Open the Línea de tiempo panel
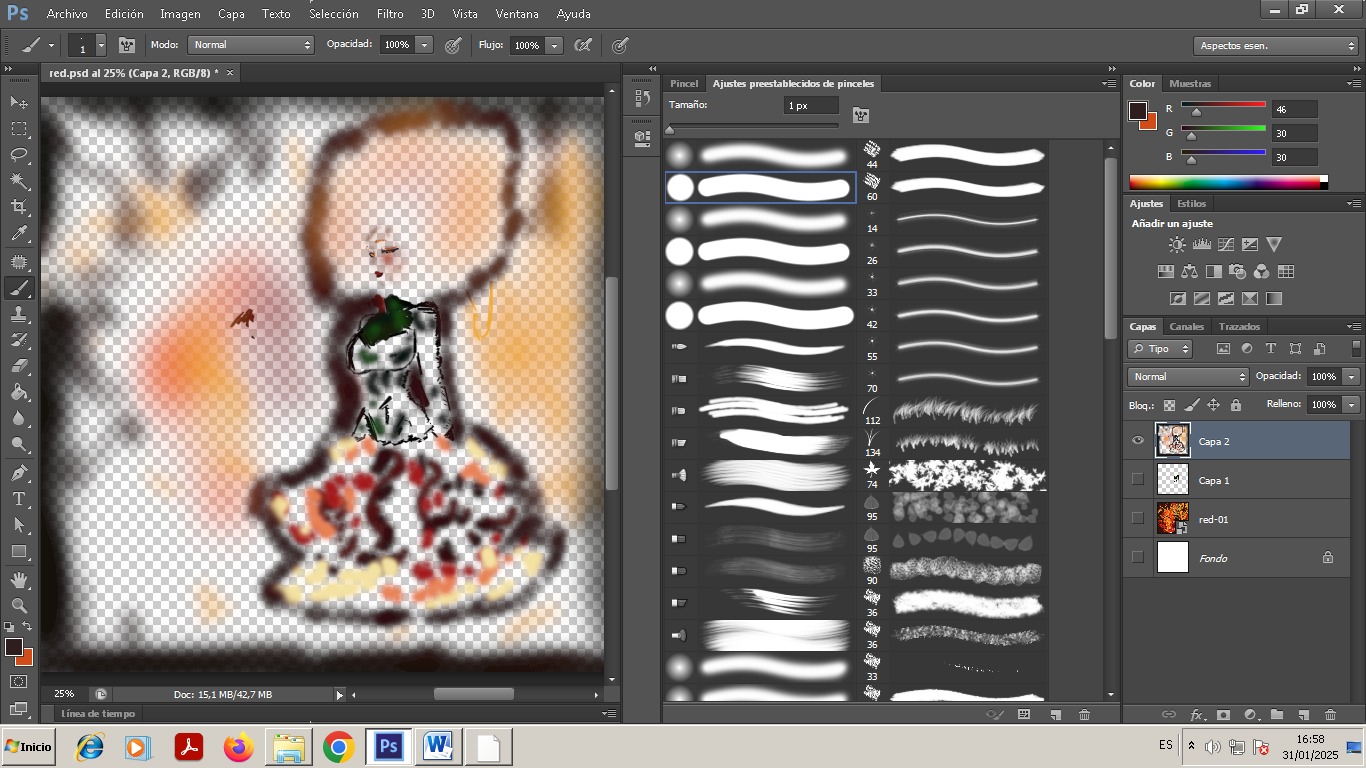 [98, 713]
